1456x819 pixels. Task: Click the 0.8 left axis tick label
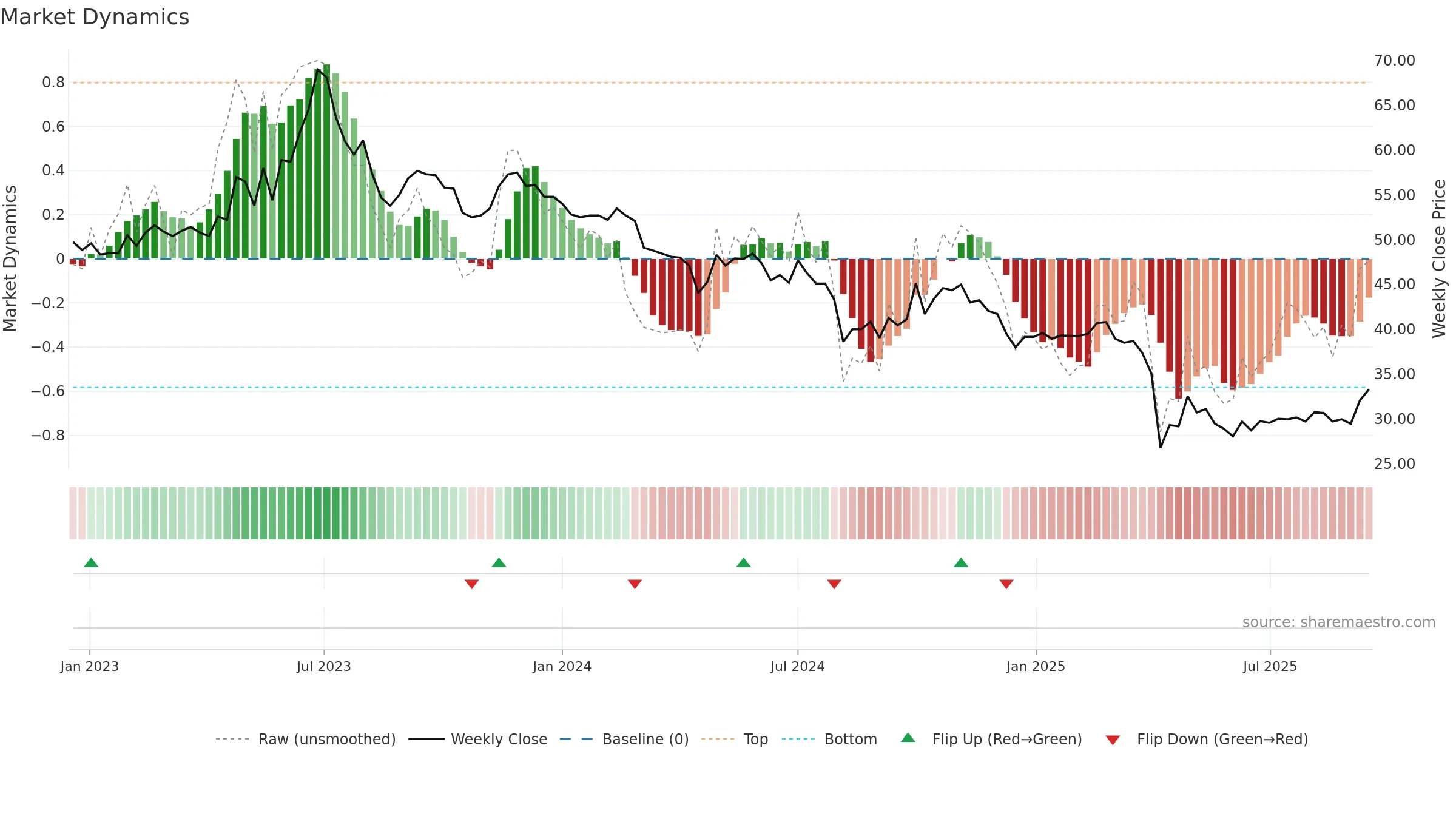point(53,83)
